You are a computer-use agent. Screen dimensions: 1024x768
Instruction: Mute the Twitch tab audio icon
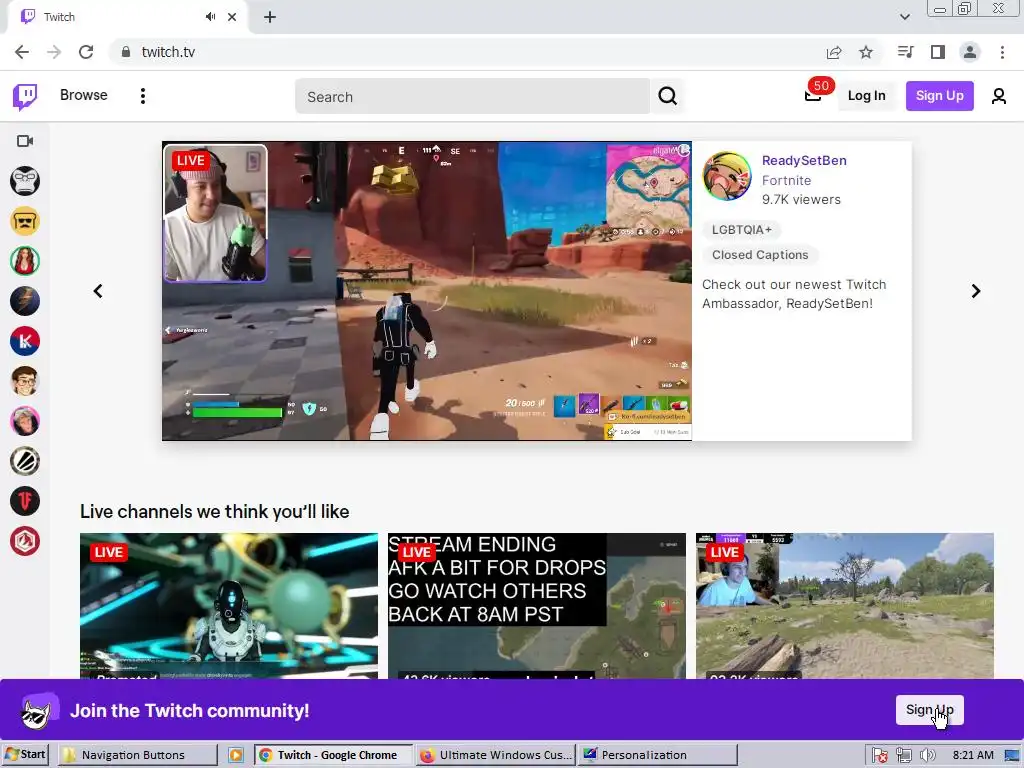click(210, 17)
